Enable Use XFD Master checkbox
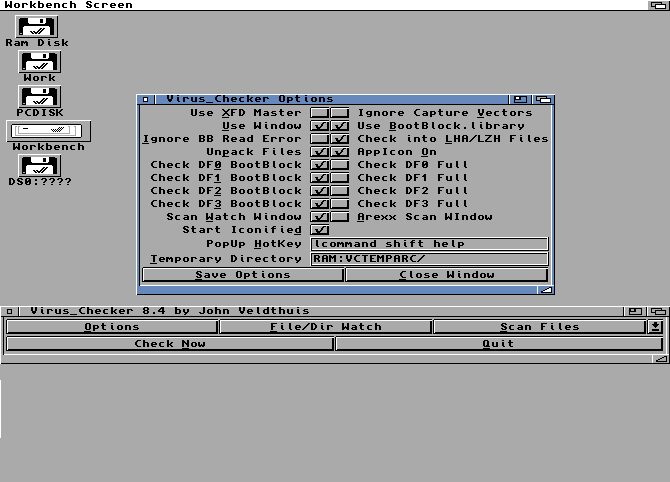Image resolution: width=670 pixels, height=482 pixels. click(320, 113)
